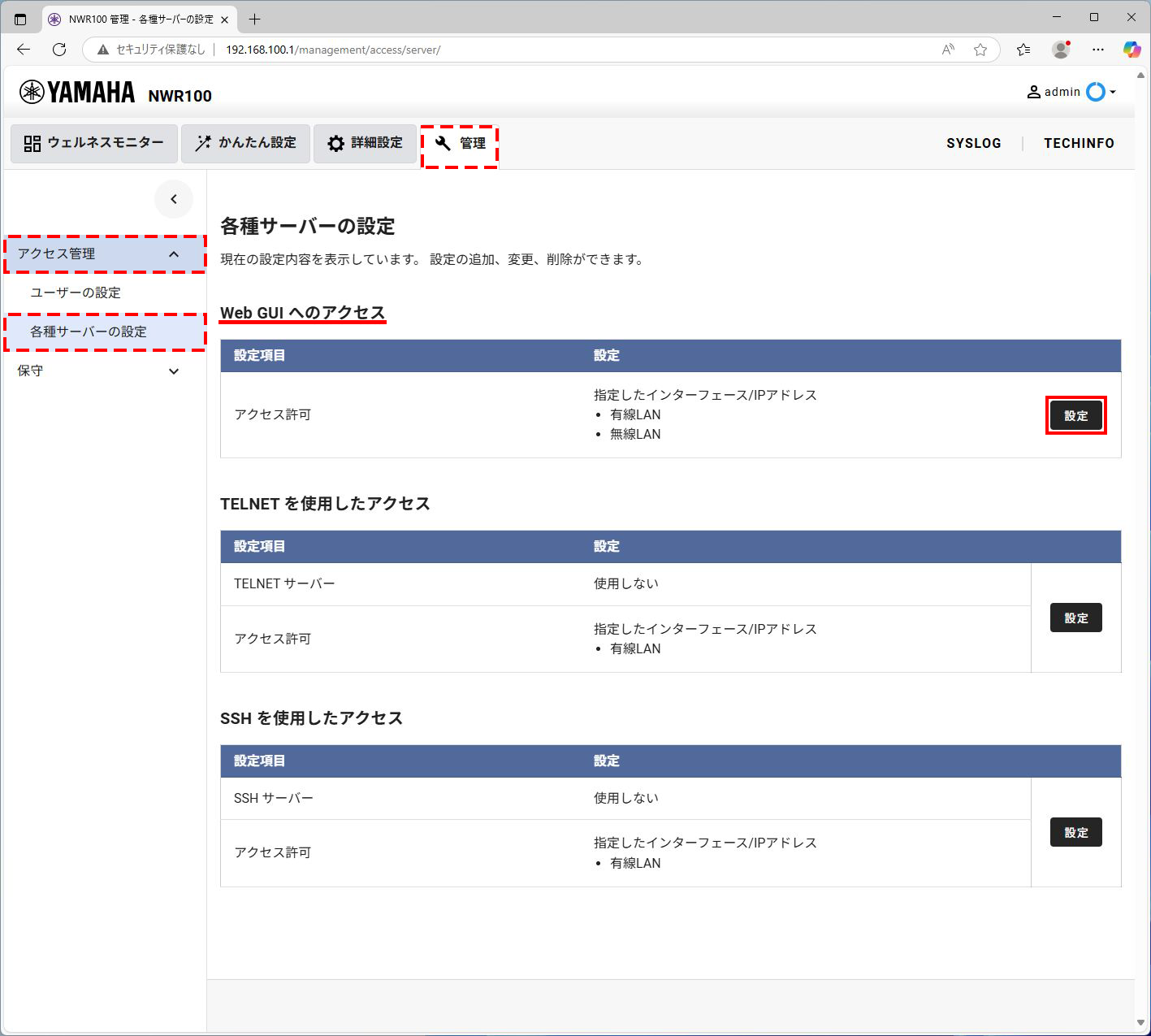
Task: Click the admin user account icon
Action: coord(1033,91)
